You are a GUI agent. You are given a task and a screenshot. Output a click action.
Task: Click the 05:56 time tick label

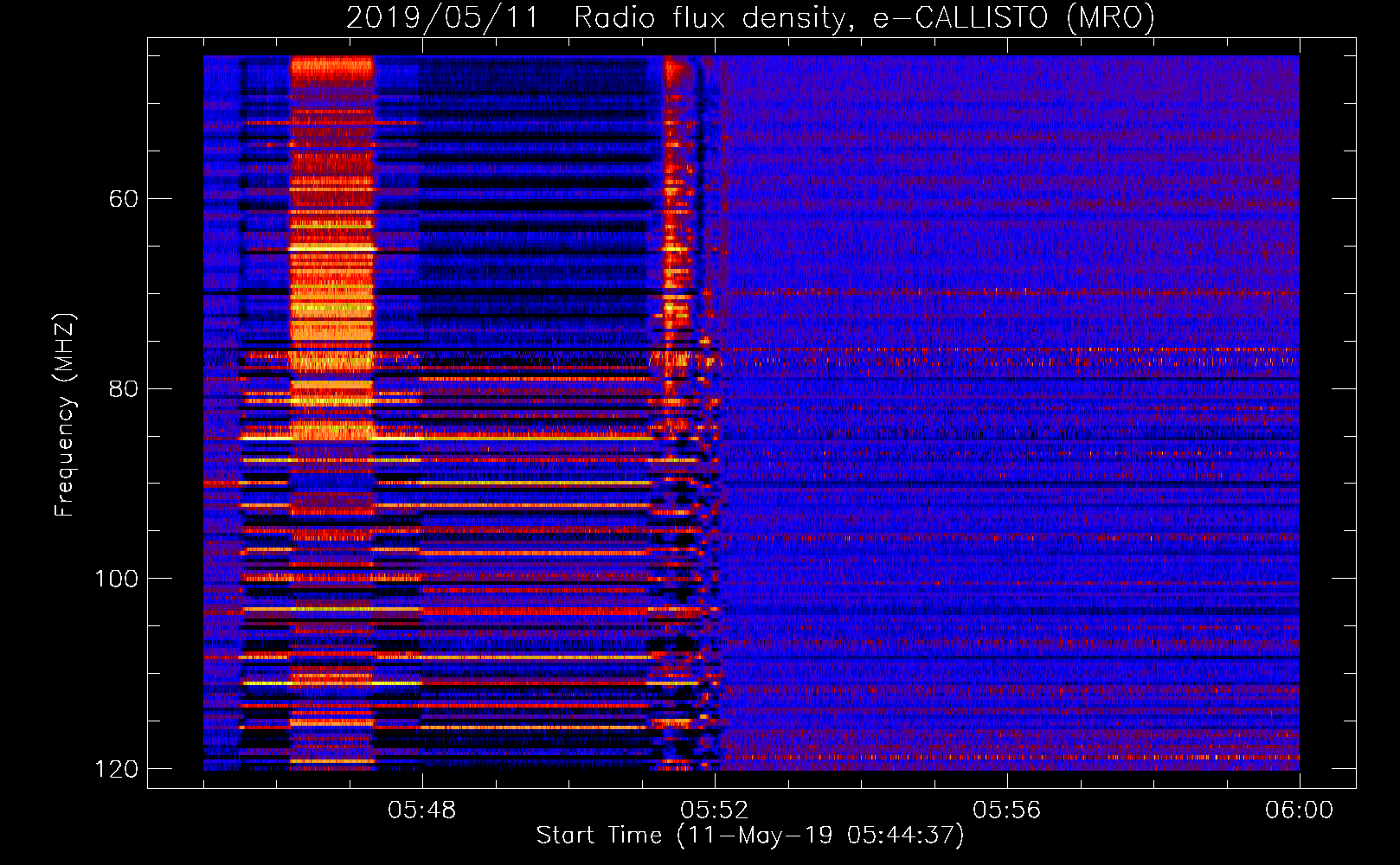pos(1007,811)
